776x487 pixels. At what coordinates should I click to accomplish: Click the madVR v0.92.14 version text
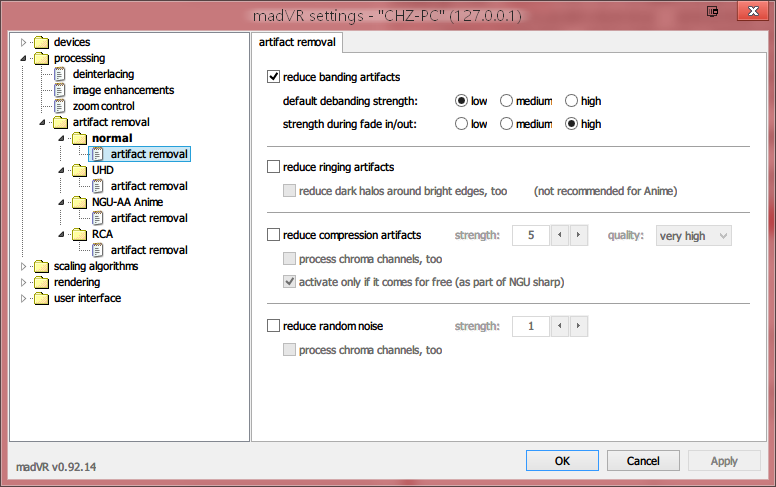click(56, 467)
